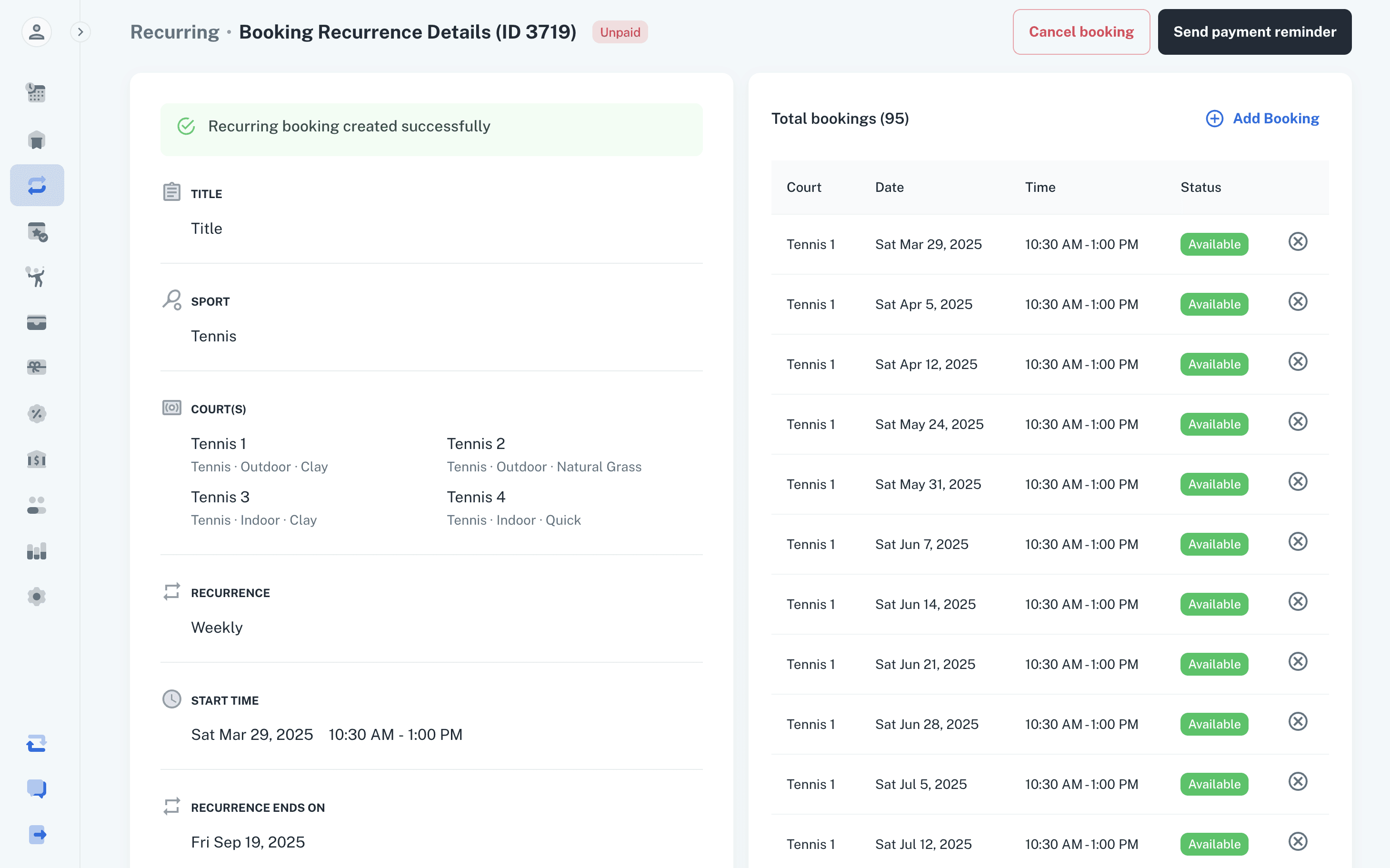Remove the Sat Mar 29, 2025 booking
Screen dimensions: 1390x868
(x=1298, y=242)
